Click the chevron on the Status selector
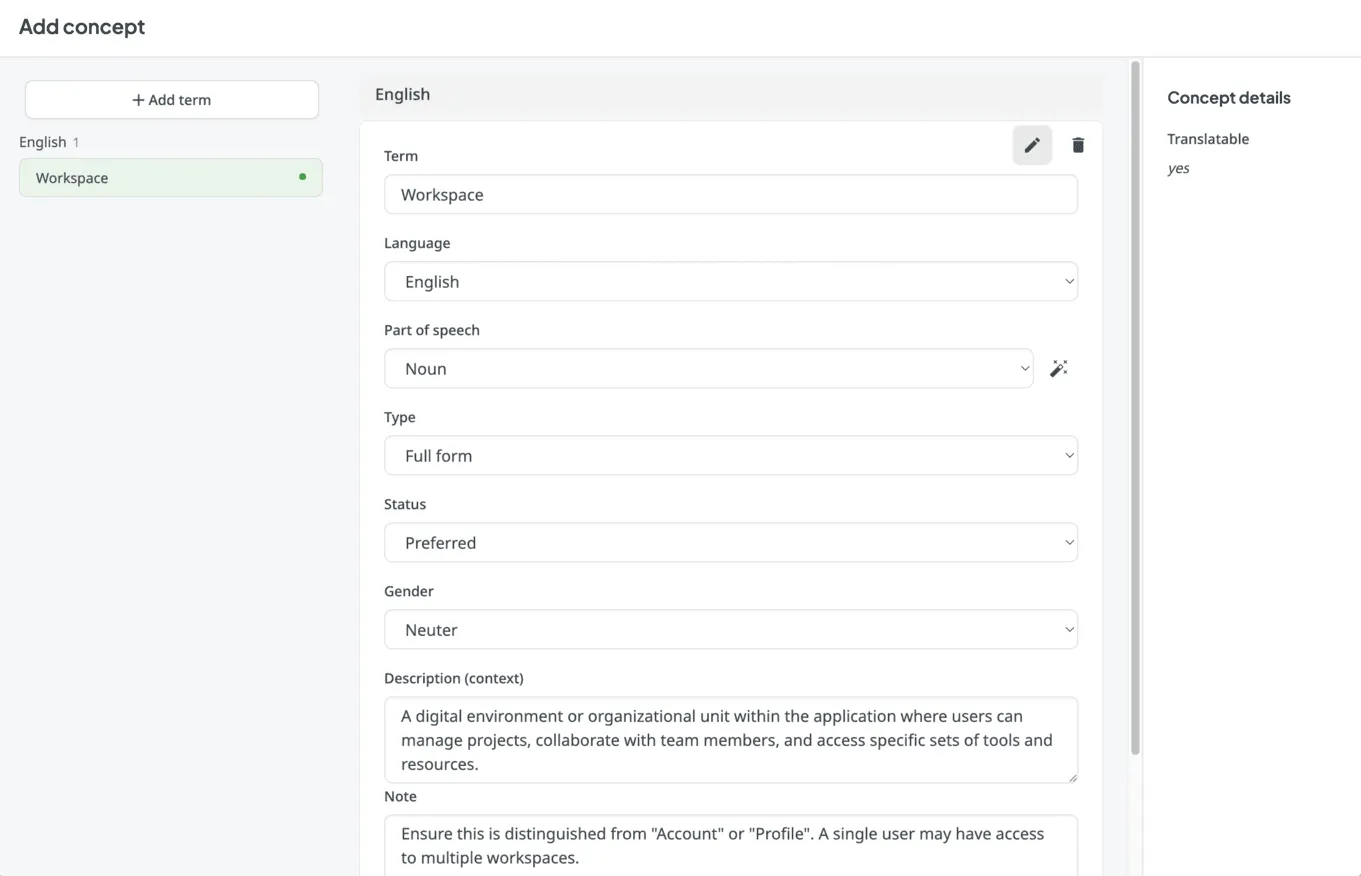 pyautogui.click(x=1069, y=542)
